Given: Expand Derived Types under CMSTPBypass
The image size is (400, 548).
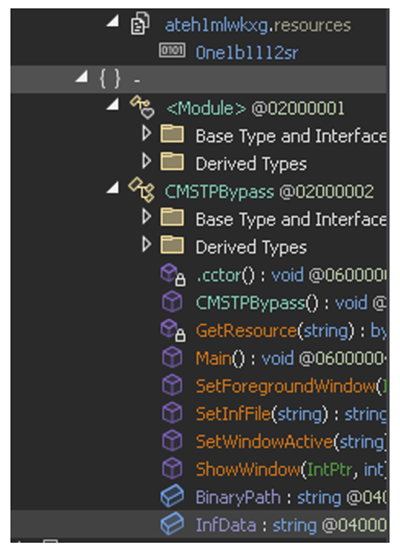Looking at the screenshot, I should [147, 245].
